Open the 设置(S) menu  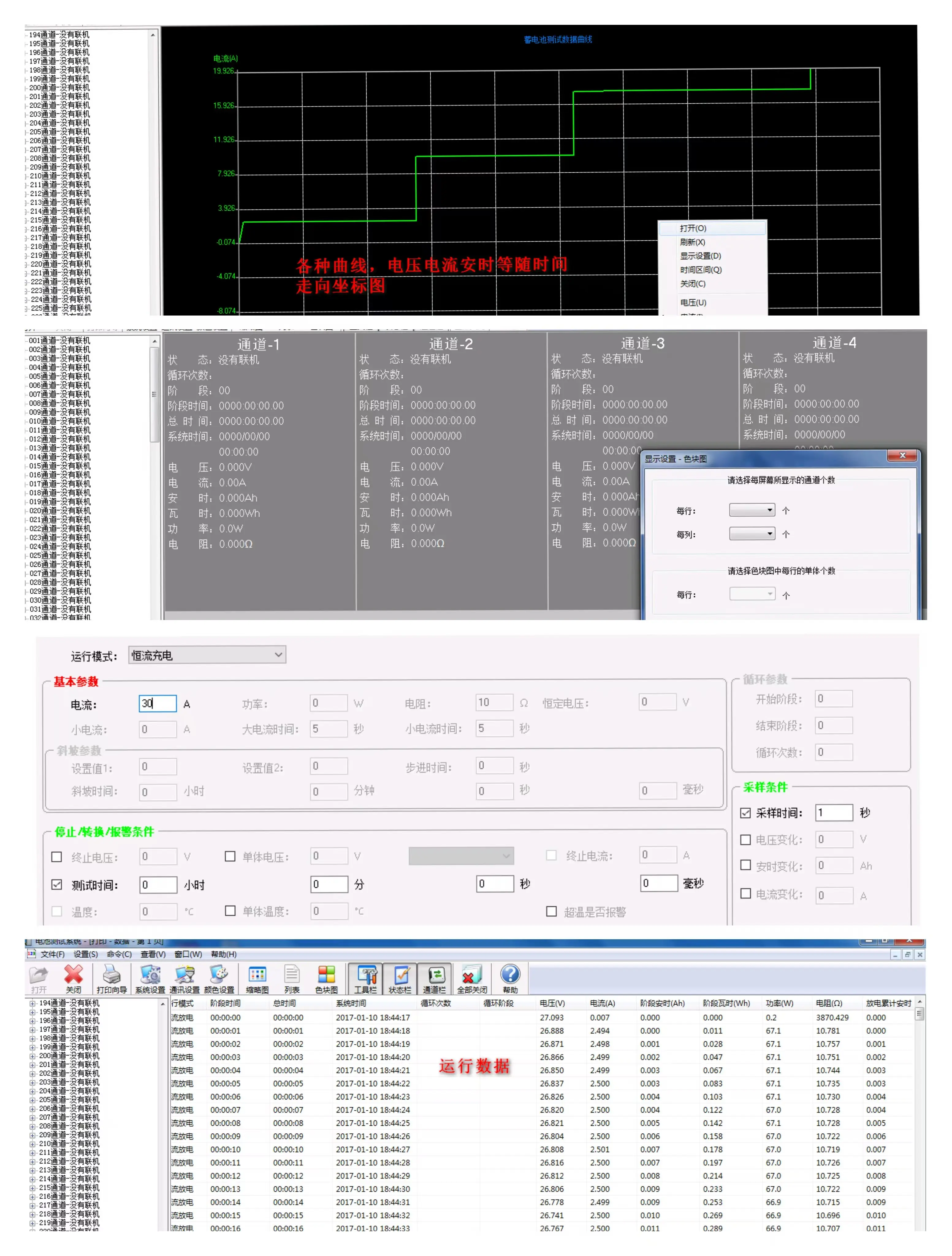(85, 954)
